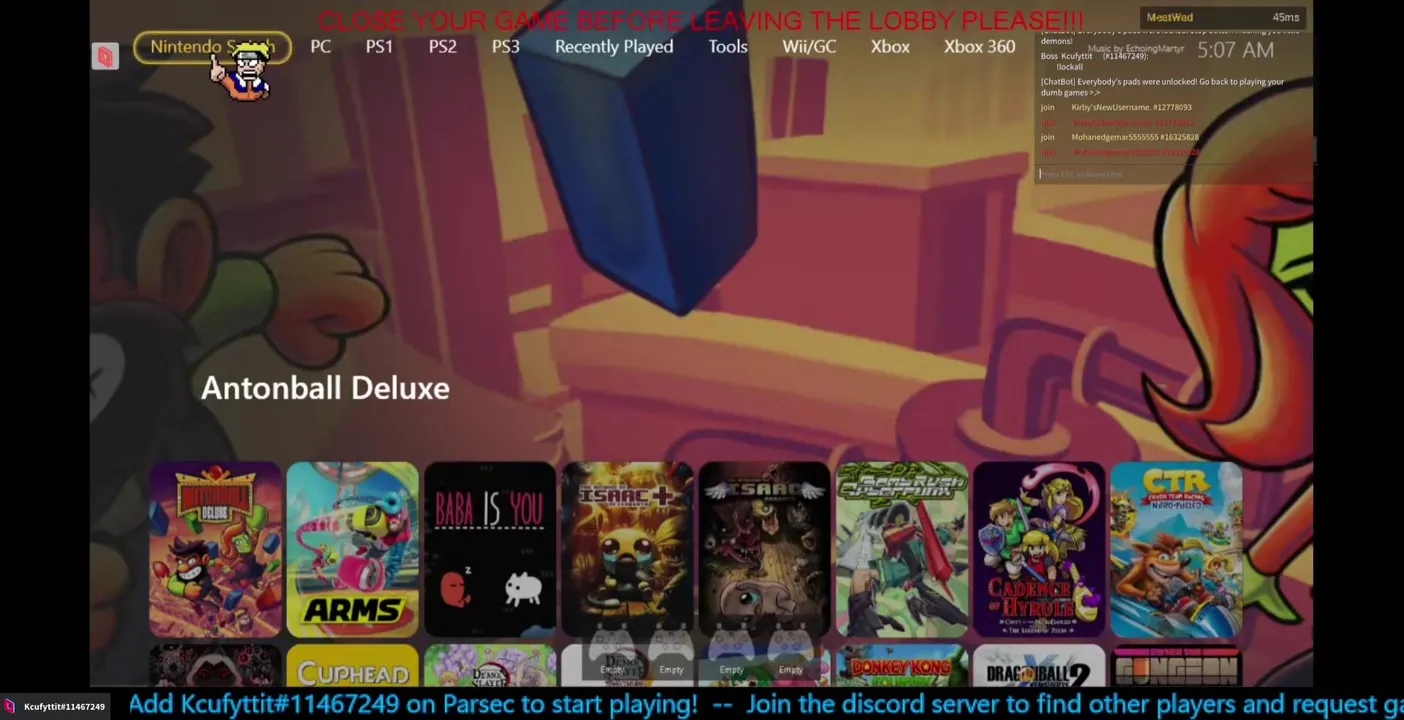Image resolution: width=1404 pixels, height=720 pixels.
Task: Select the Cadence of Hyrule cover
Action: tap(1039, 549)
